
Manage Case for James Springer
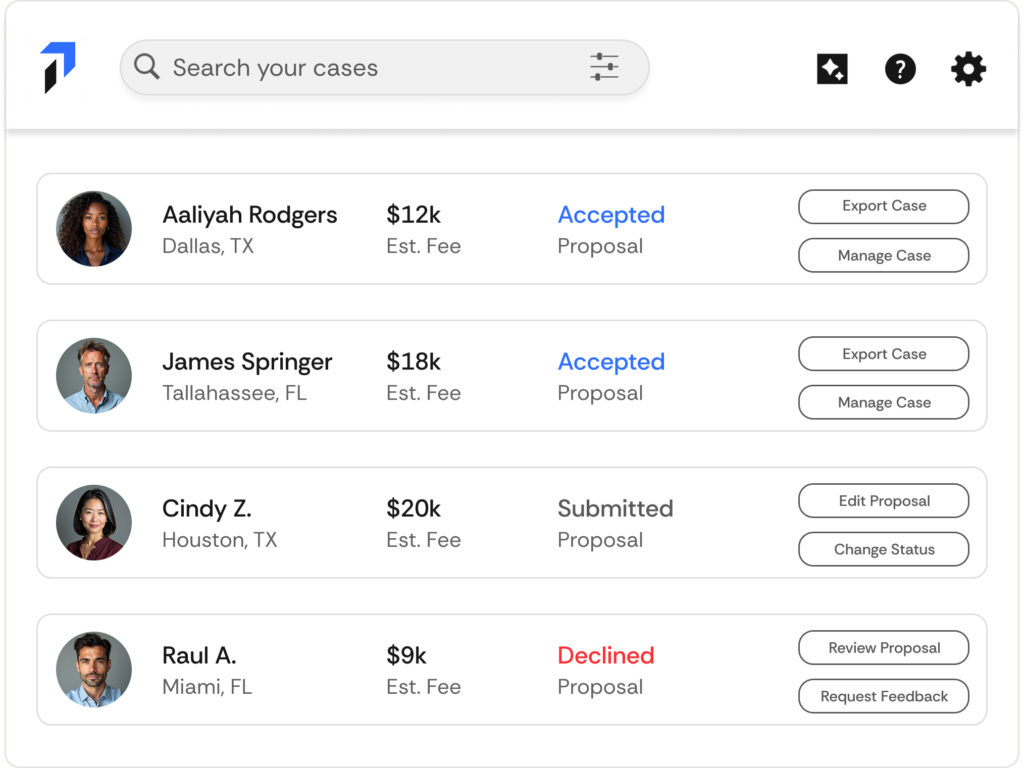tap(884, 402)
